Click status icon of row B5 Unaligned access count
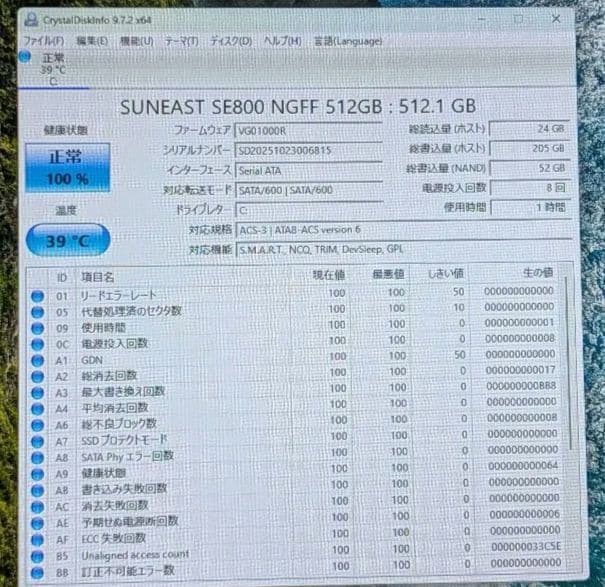The height and width of the screenshot is (587, 605). [x=37, y=556]
